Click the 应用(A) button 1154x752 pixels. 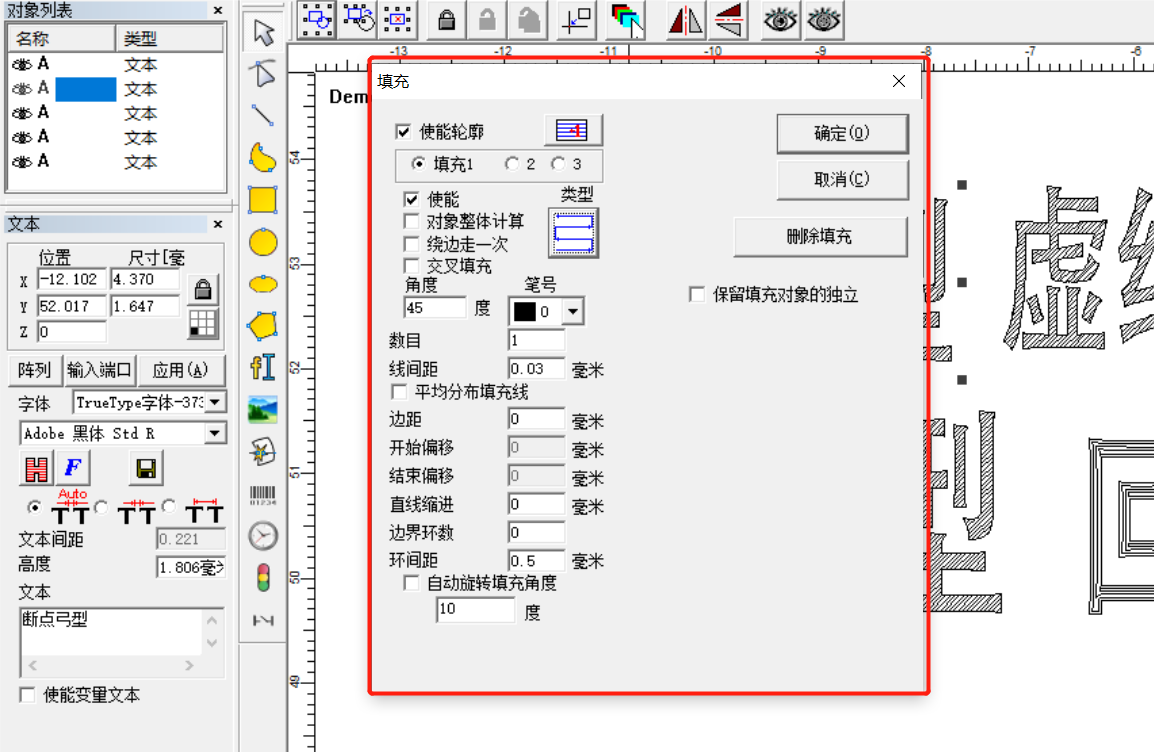[180, 369]
